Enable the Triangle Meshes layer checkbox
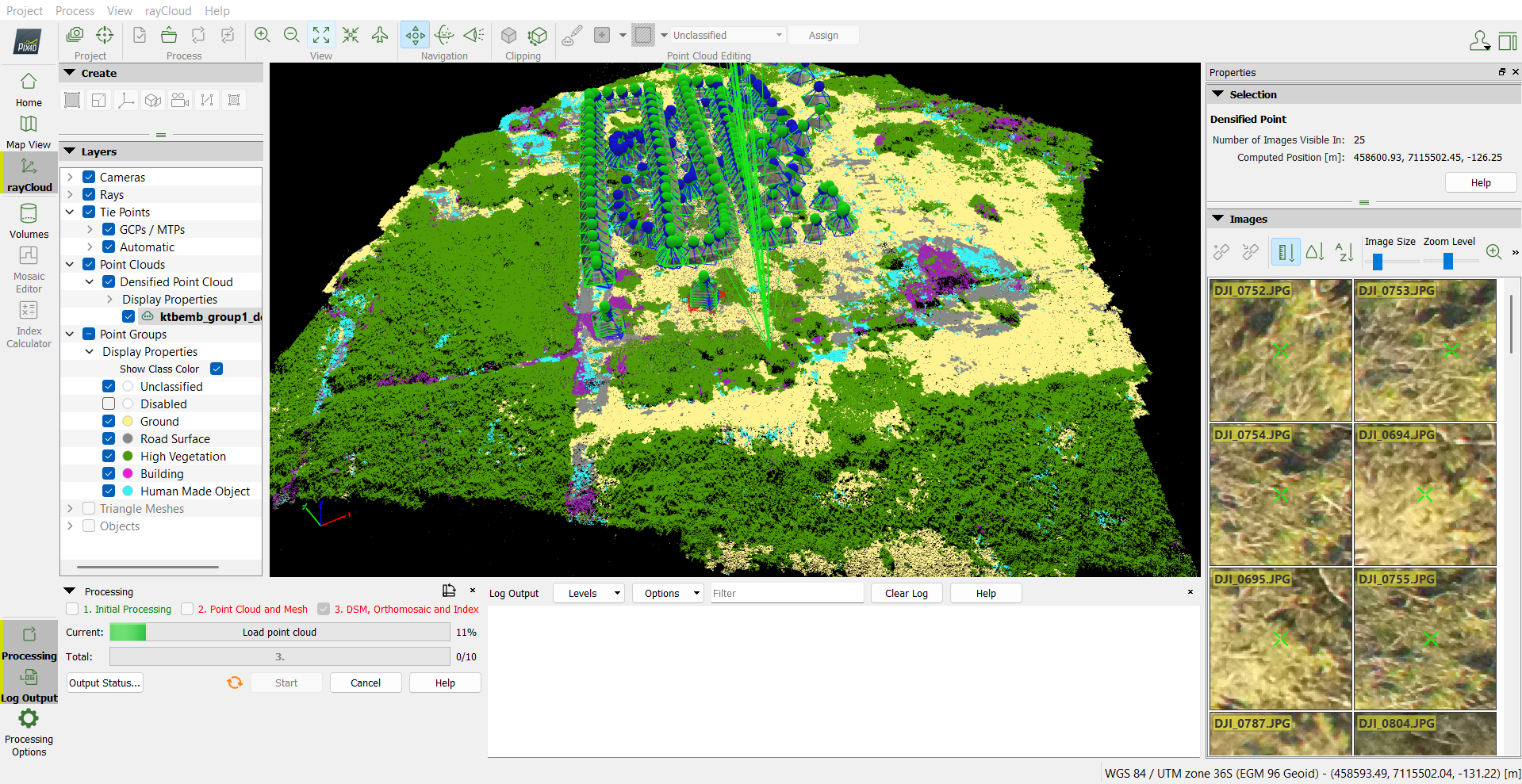 click(89, 508)
